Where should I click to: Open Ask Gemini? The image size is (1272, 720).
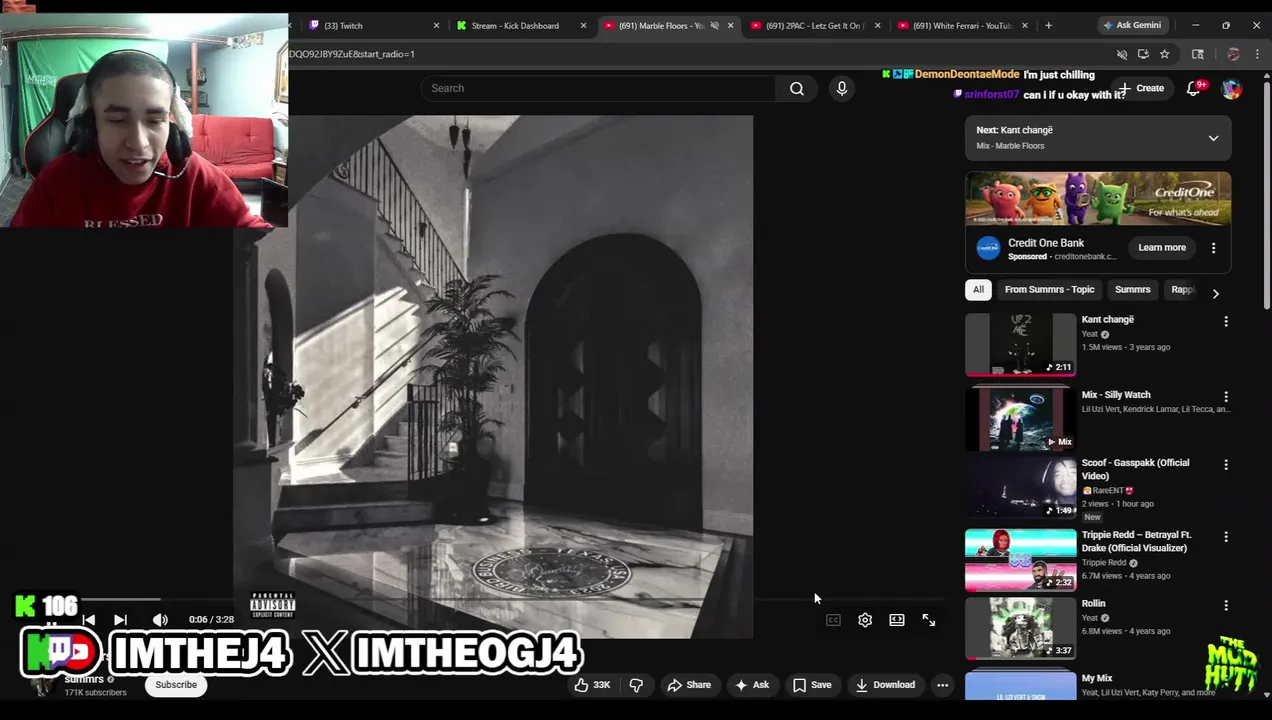click(1131, 25)
